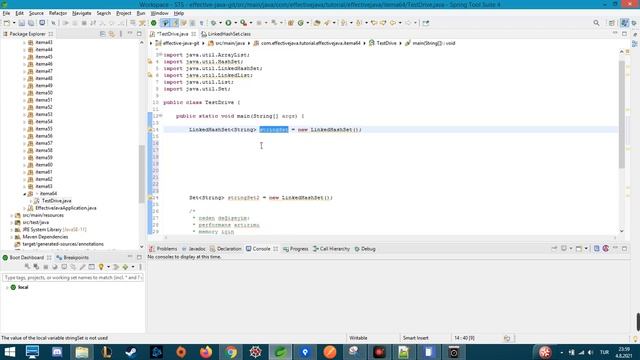
Task: Fold the main method at line 12
Action: coord(161,116)
